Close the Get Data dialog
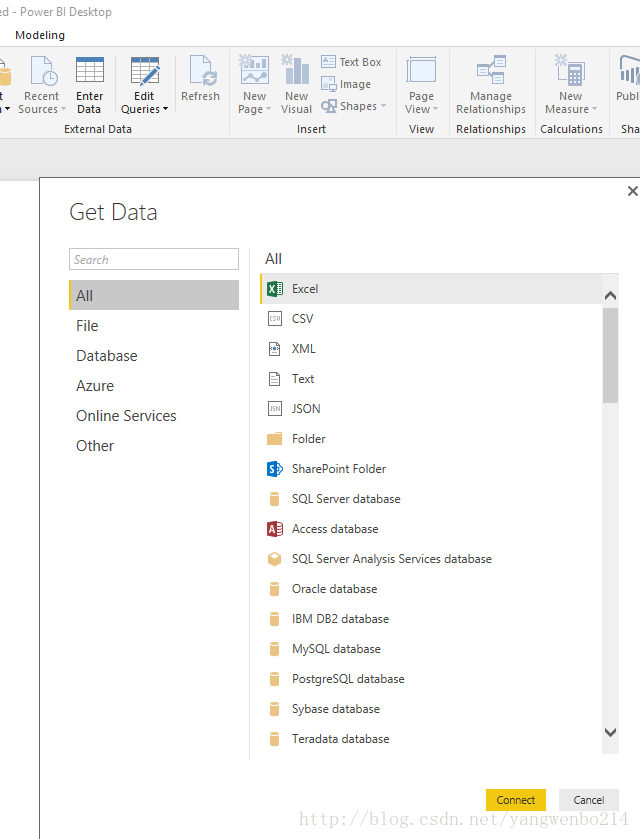Screen dimensions: 640x839 point(633,191)
